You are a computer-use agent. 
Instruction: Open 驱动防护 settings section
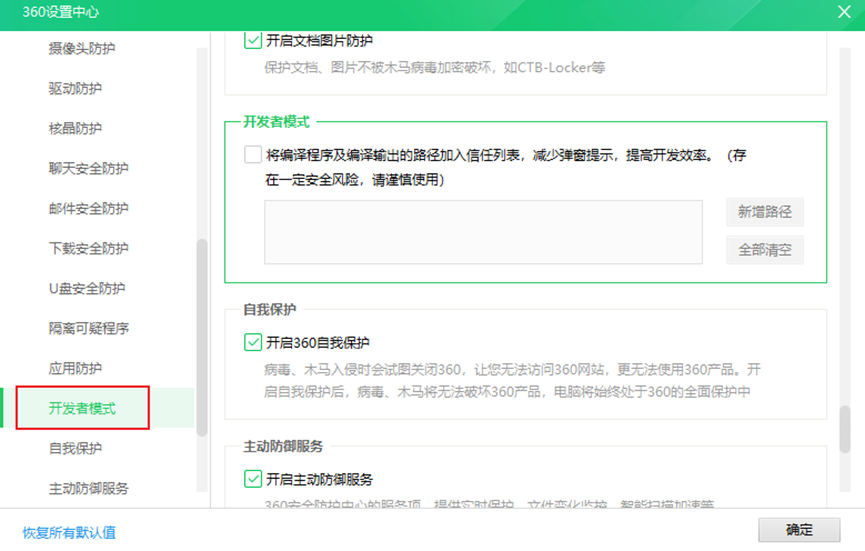(75, 88)
